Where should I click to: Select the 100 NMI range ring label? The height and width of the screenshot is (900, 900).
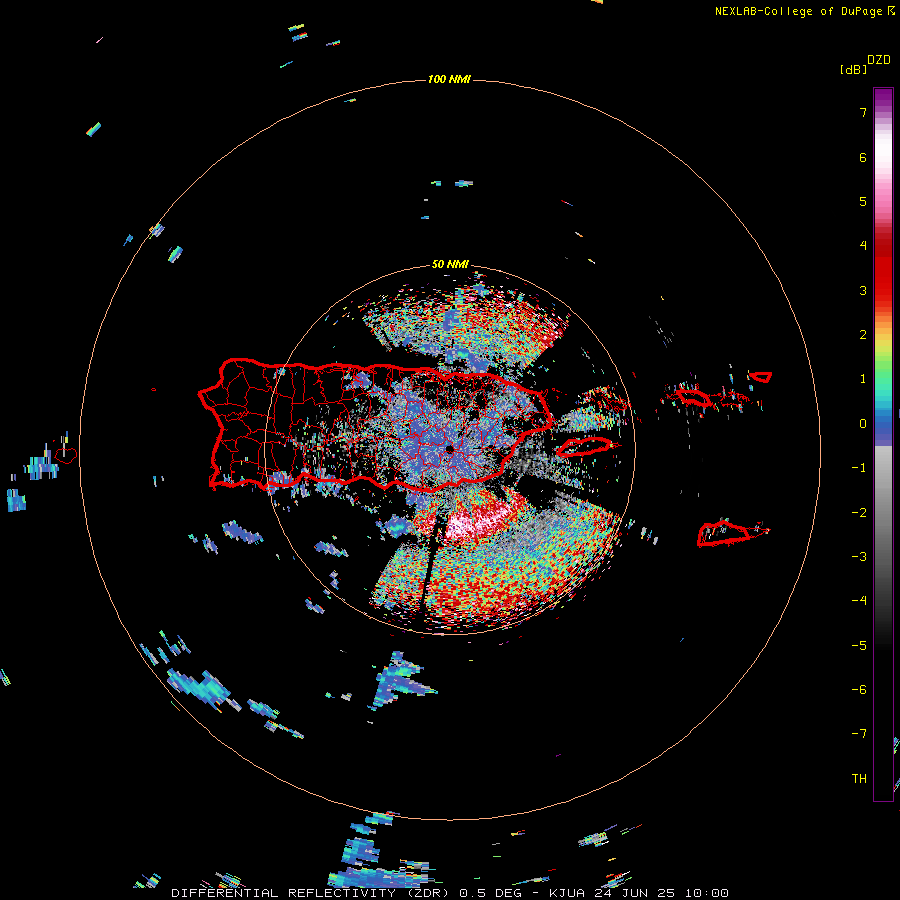click(x=449, y=79)
